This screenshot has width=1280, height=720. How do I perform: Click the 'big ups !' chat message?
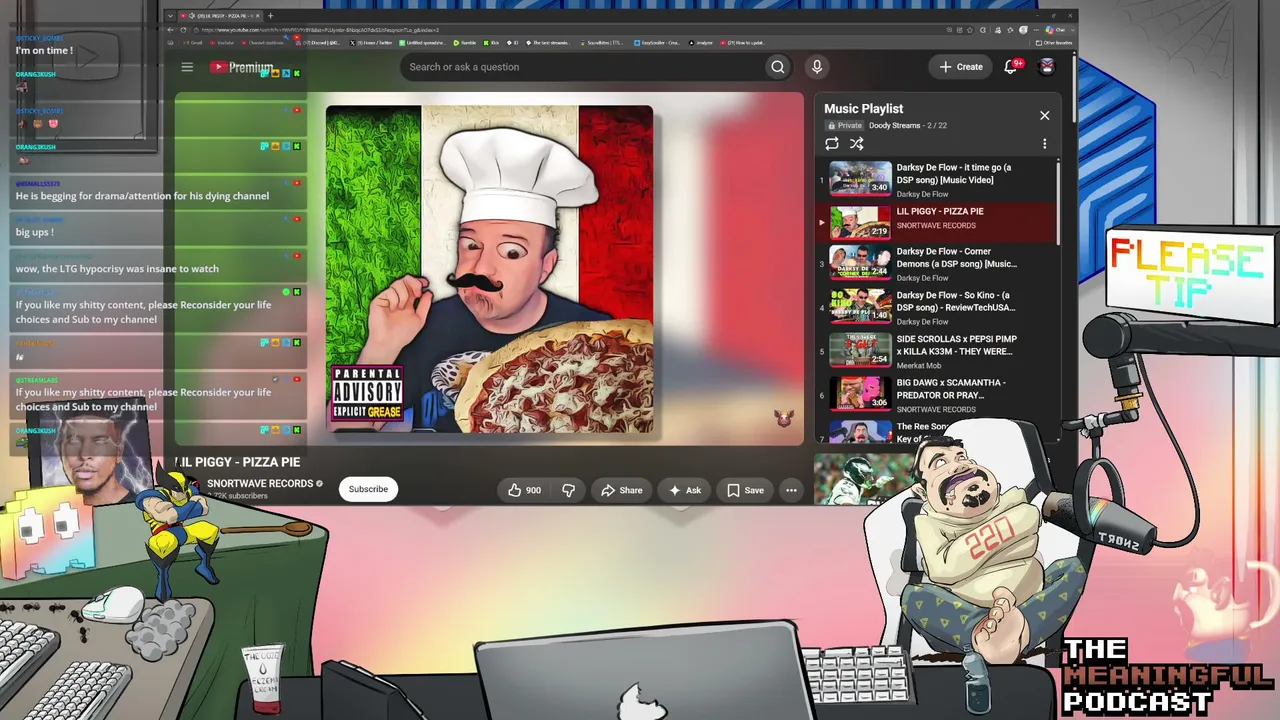point(35,232)
